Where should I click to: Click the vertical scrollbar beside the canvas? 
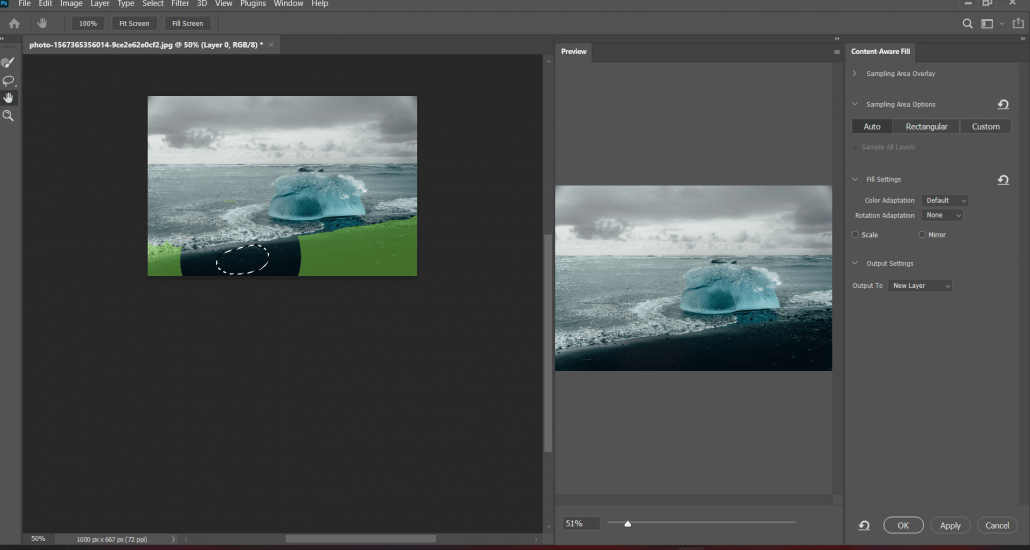pos(548,342)
